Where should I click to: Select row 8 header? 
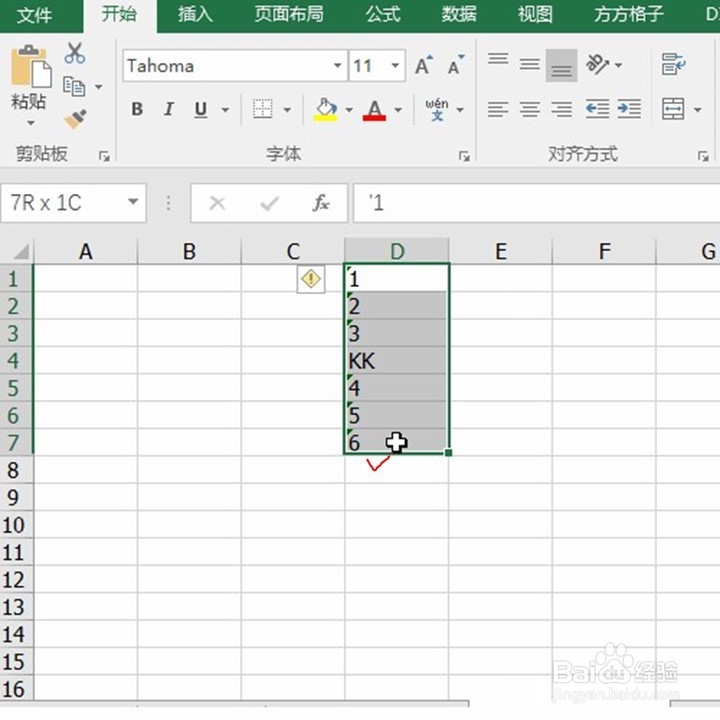pos(17,470)
